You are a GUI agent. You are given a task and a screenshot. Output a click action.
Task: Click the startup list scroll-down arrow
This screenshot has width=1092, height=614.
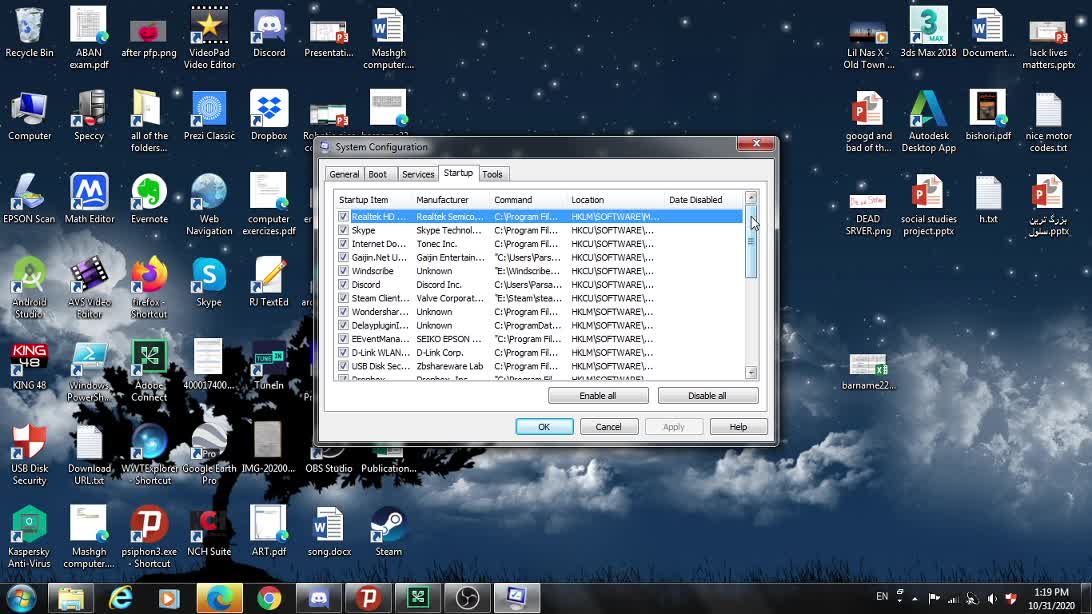[x=751, y=373]
